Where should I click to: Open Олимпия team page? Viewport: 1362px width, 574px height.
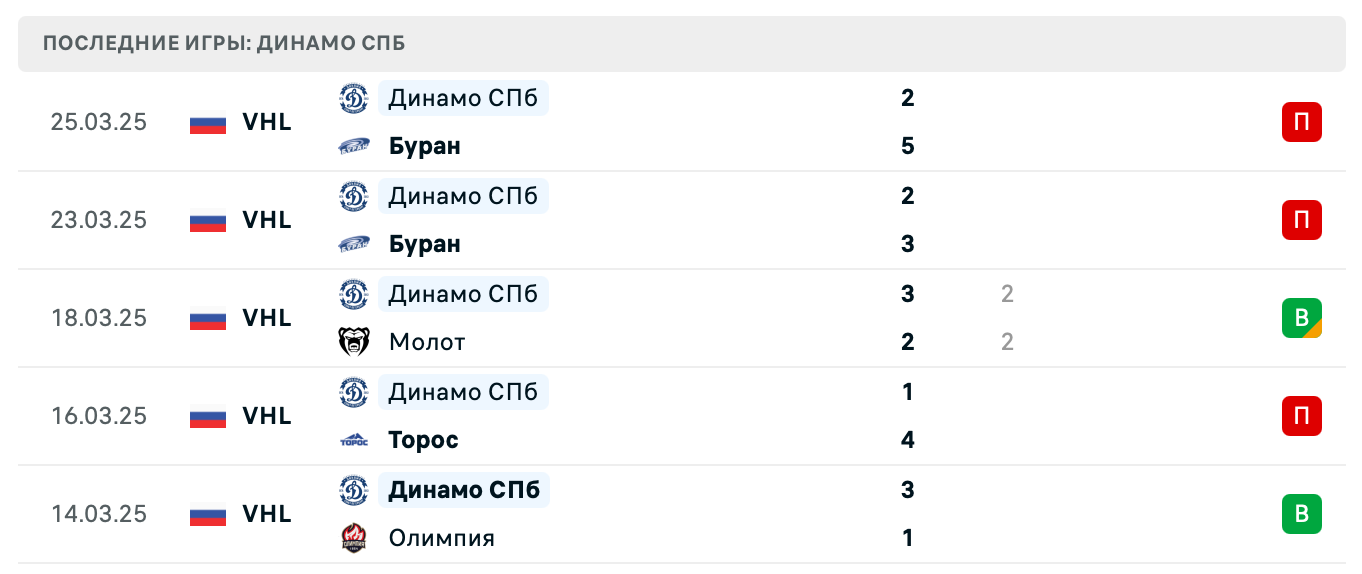441,538
